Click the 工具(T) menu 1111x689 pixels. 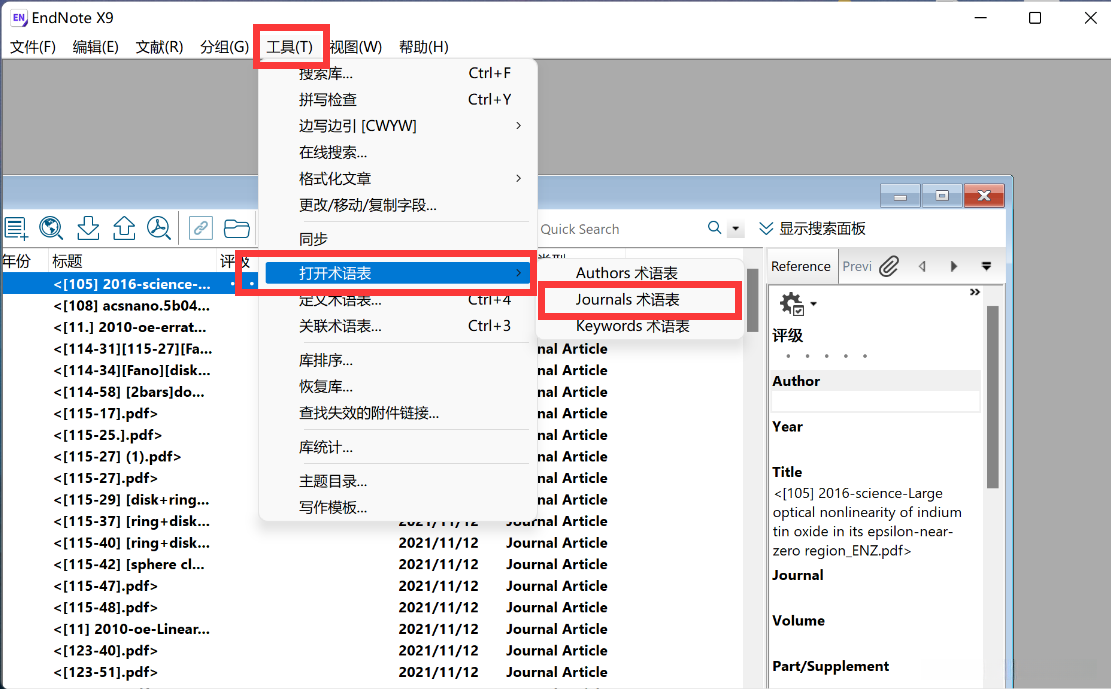click(x=290, y=47)
